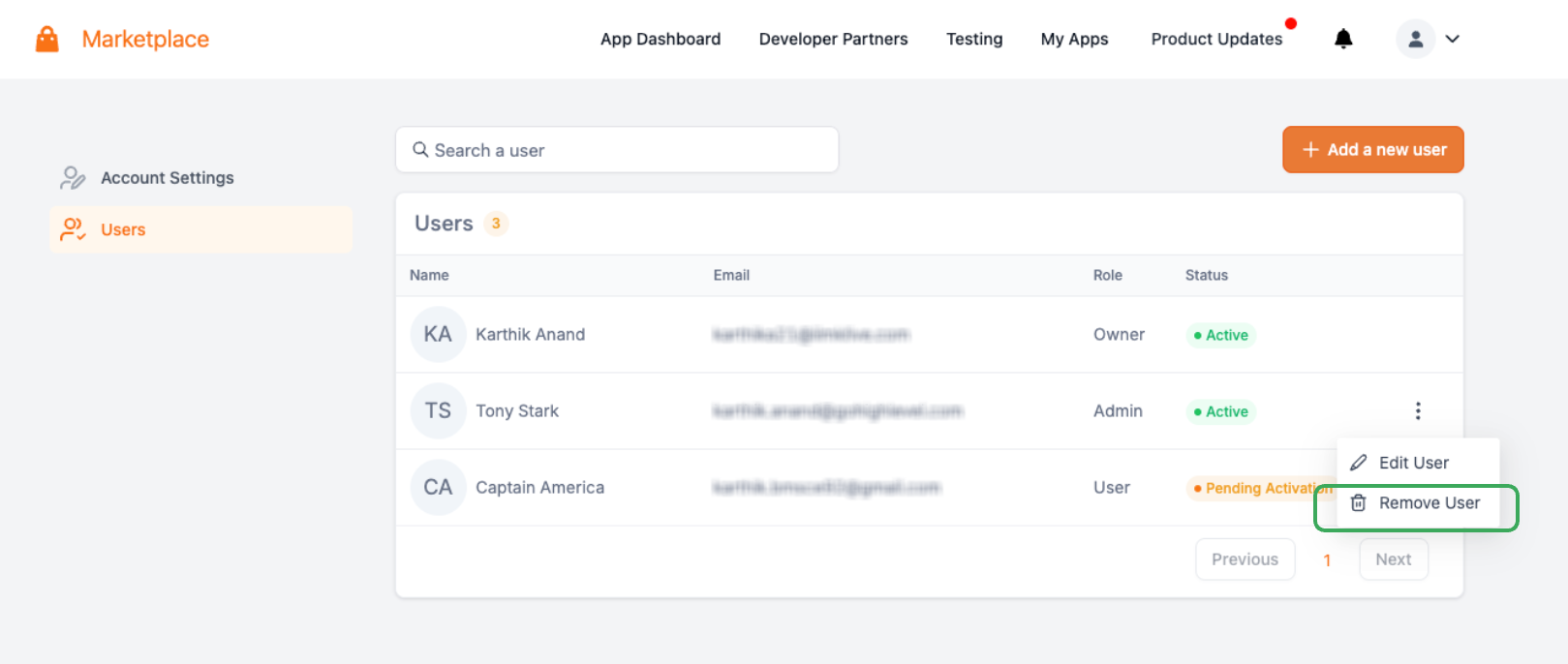Open Product Updates
The image size is (1568, 664).
pyautogui.click(x=1216, y=39)
